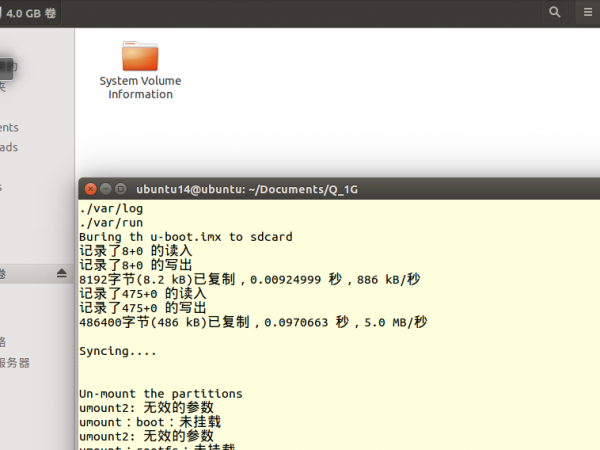Select the highlighted recent (的) sidebar entry

click(x=8, y=66)
